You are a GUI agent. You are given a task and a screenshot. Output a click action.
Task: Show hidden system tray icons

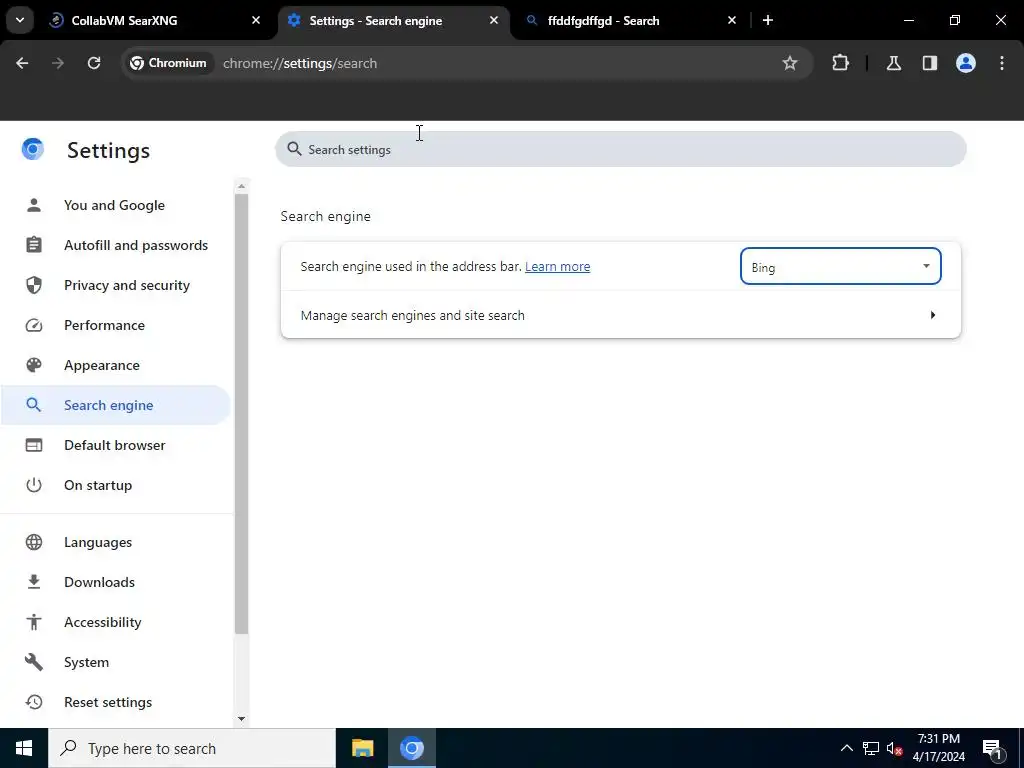click(x=846, y=748)
